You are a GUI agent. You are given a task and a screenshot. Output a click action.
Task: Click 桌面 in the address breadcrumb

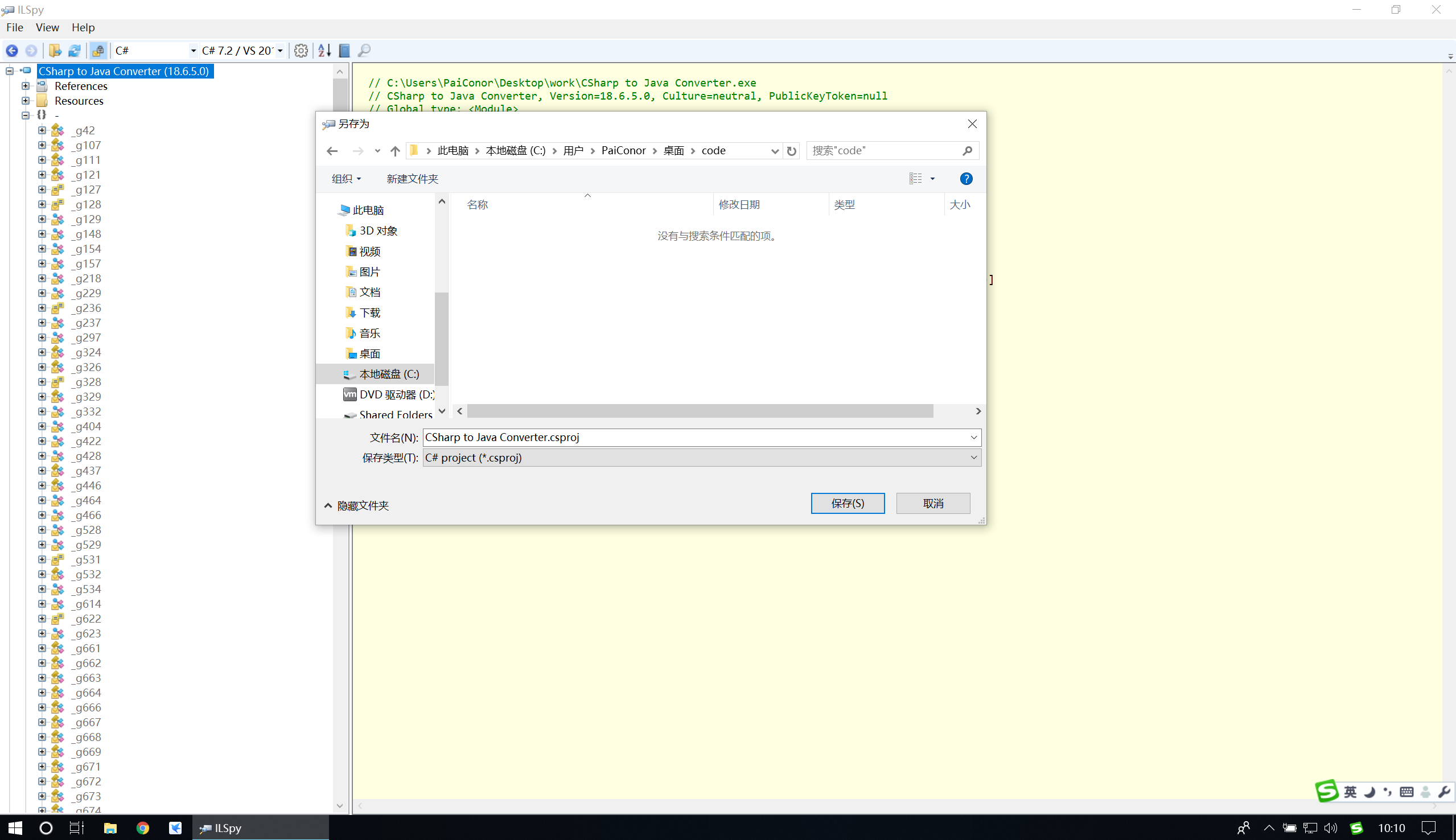(x=673, y=151)
